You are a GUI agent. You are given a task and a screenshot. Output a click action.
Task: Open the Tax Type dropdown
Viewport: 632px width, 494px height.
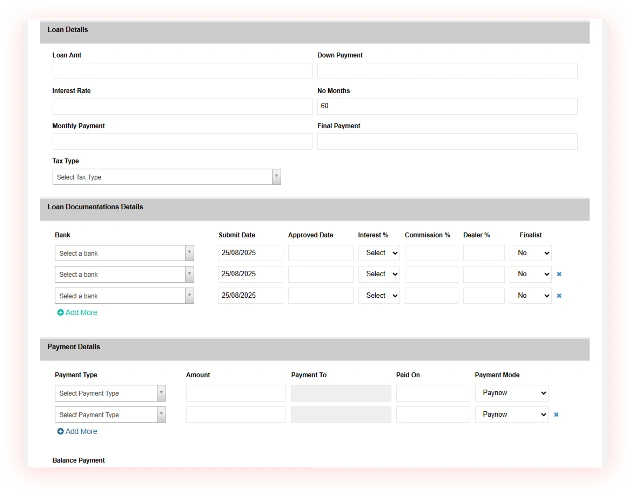(x=166, y=177)
